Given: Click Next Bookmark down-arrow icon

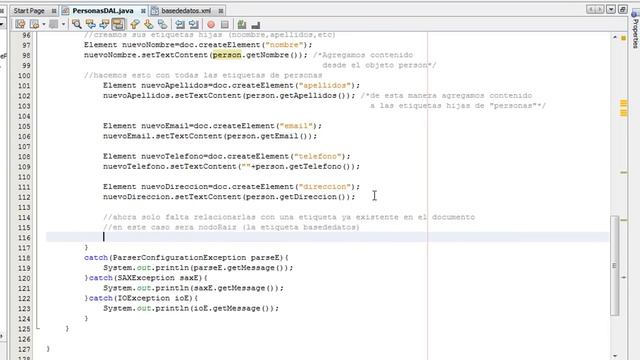Looking at the screenshot, I should (x=149, y=24).
